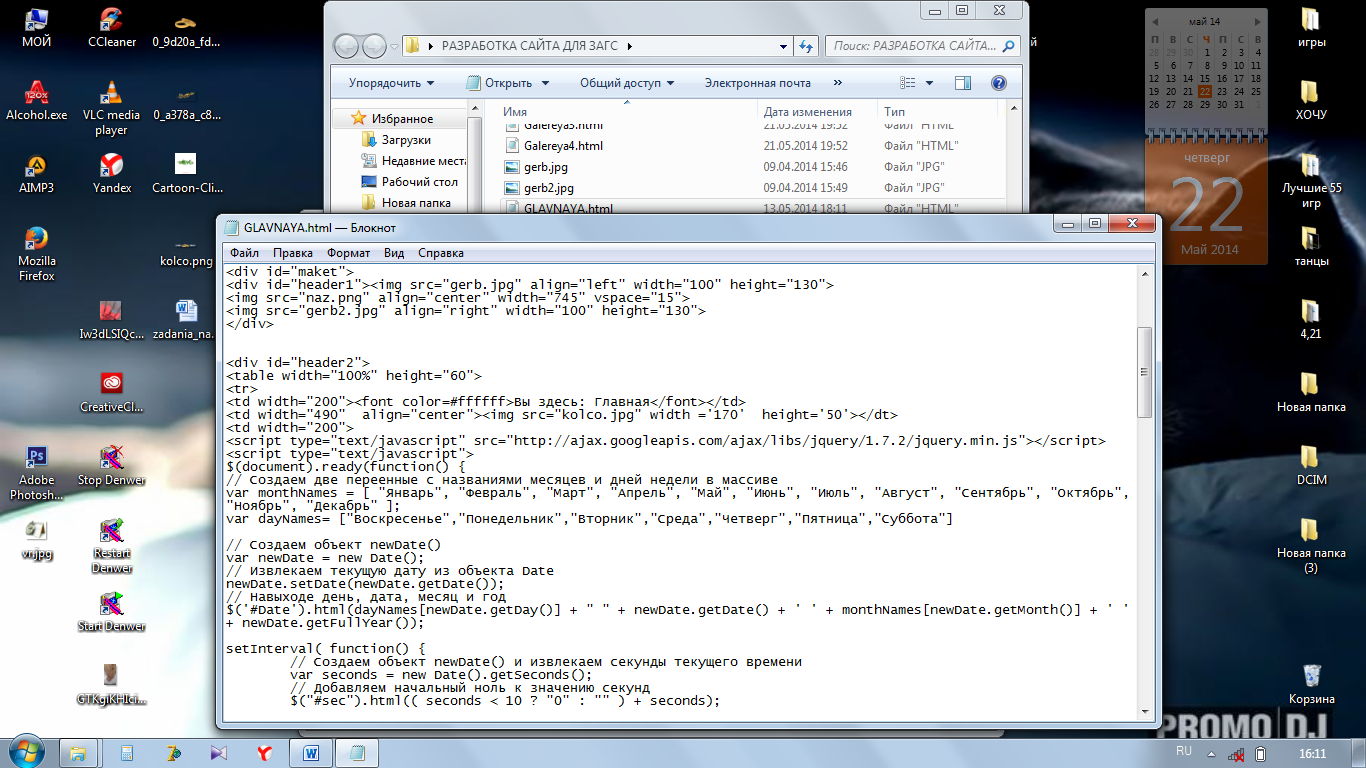
Task: Switch to Notepad taskbar button
Action: point(357,752)
